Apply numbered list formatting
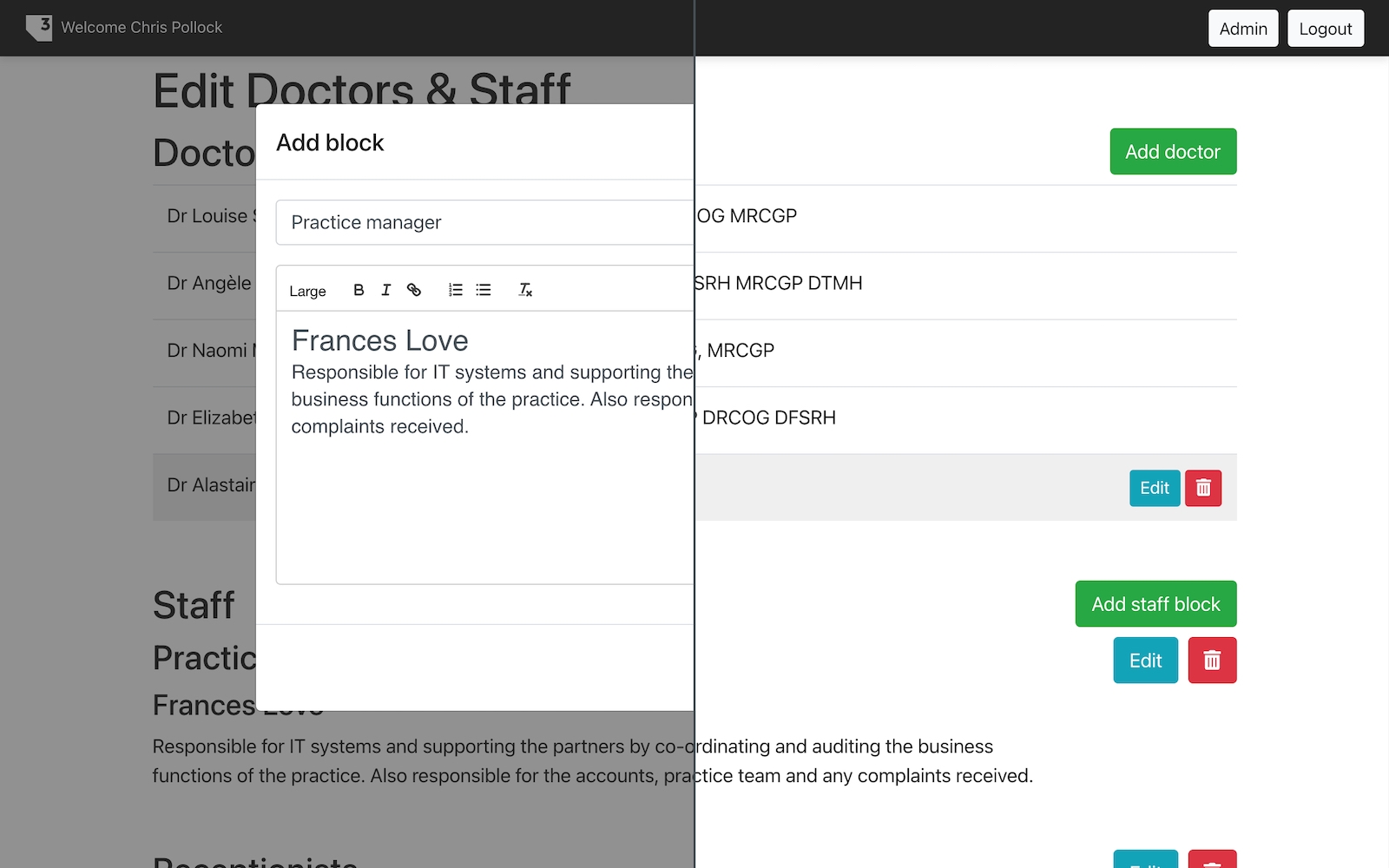The height and width of the screenshot is (868, 1389). point(456,290)
